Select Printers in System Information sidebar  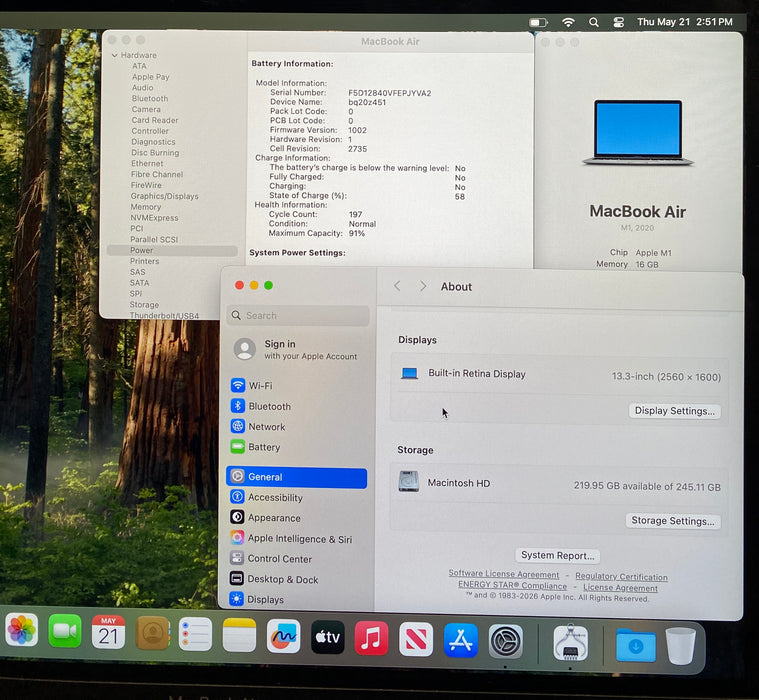pos(144,261)
